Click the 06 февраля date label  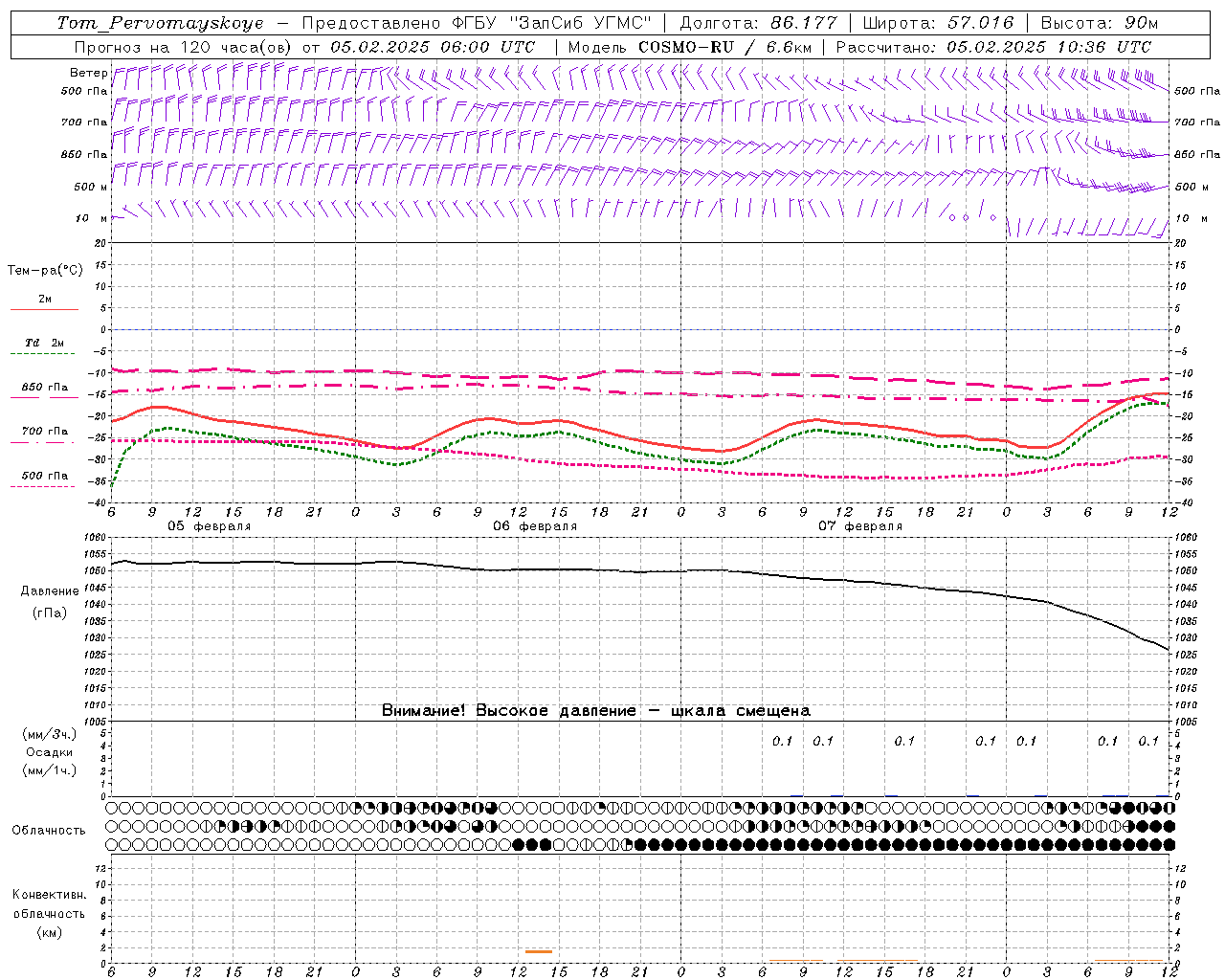535,526
